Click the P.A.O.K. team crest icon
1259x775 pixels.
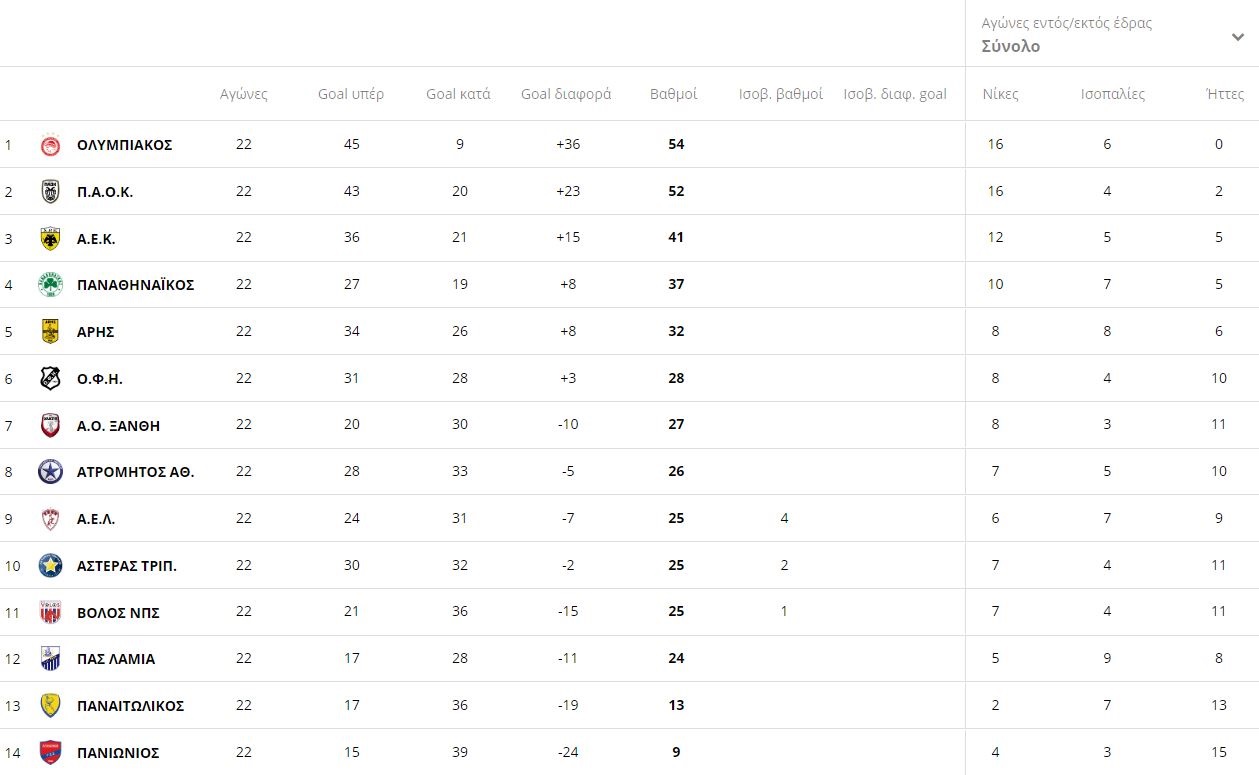(50, 192)
